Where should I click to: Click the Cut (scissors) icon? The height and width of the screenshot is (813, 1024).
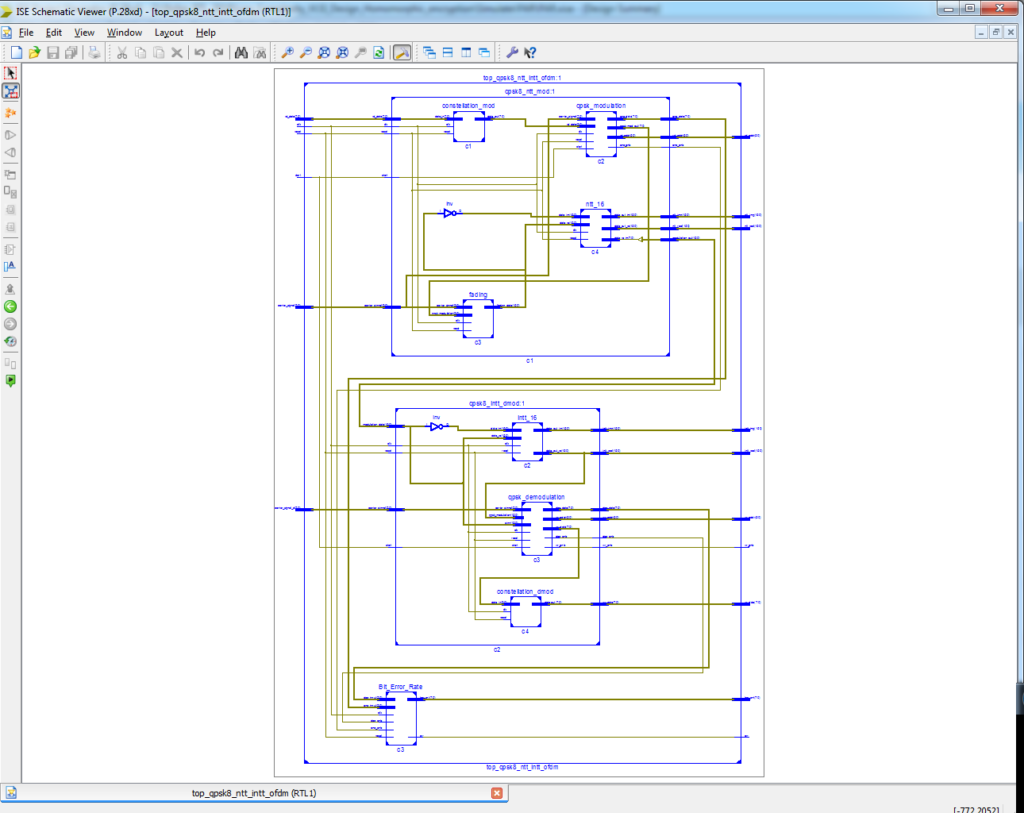120,52
